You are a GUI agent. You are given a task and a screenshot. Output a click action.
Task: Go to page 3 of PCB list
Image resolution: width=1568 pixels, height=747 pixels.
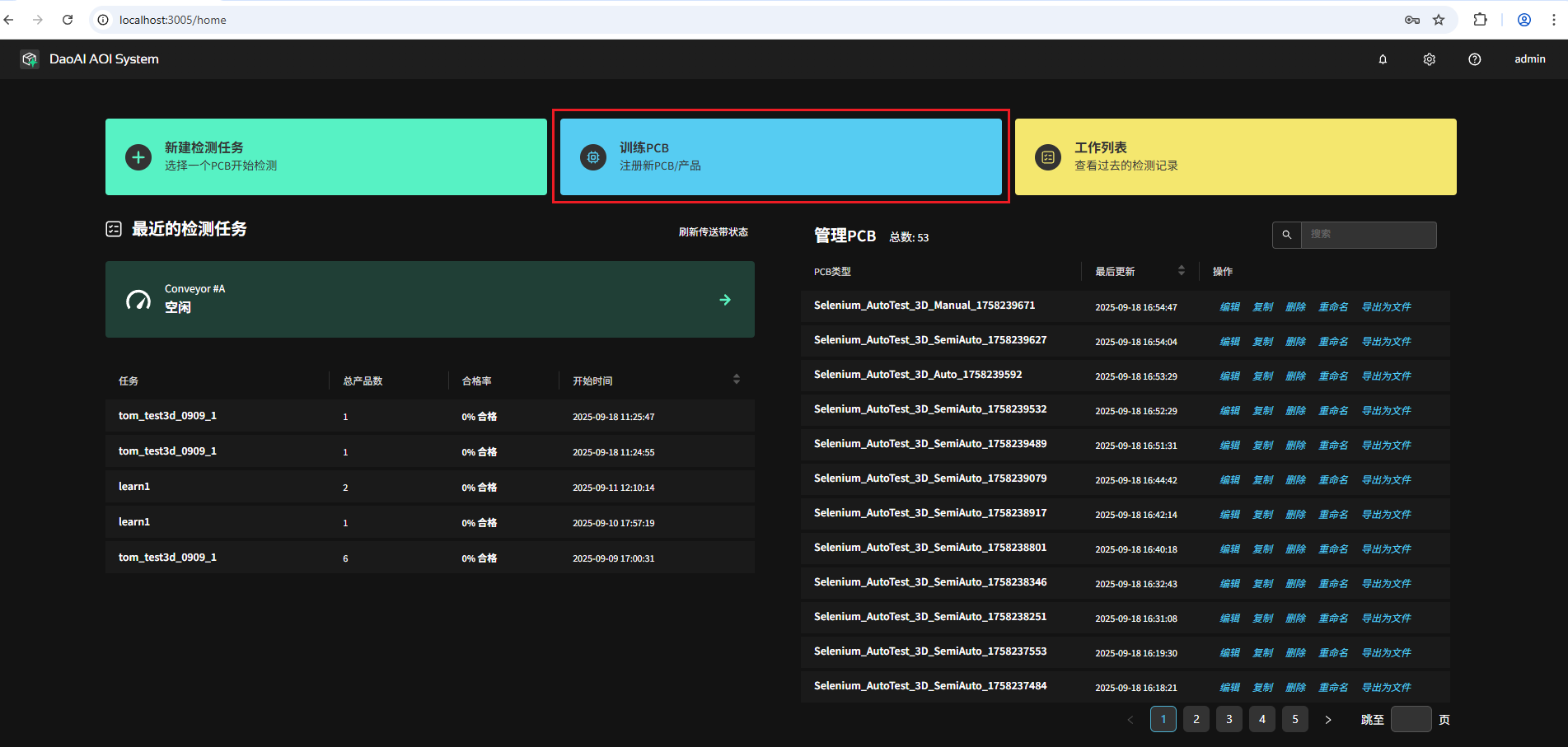click(1229, 719)
